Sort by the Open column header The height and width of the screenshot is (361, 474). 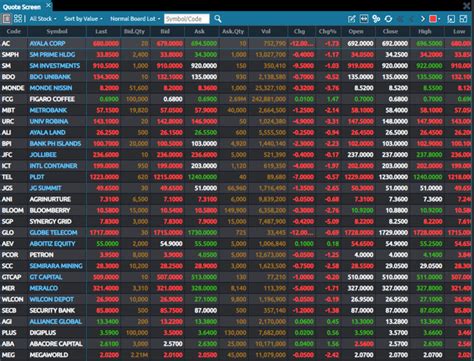(356, 32)
